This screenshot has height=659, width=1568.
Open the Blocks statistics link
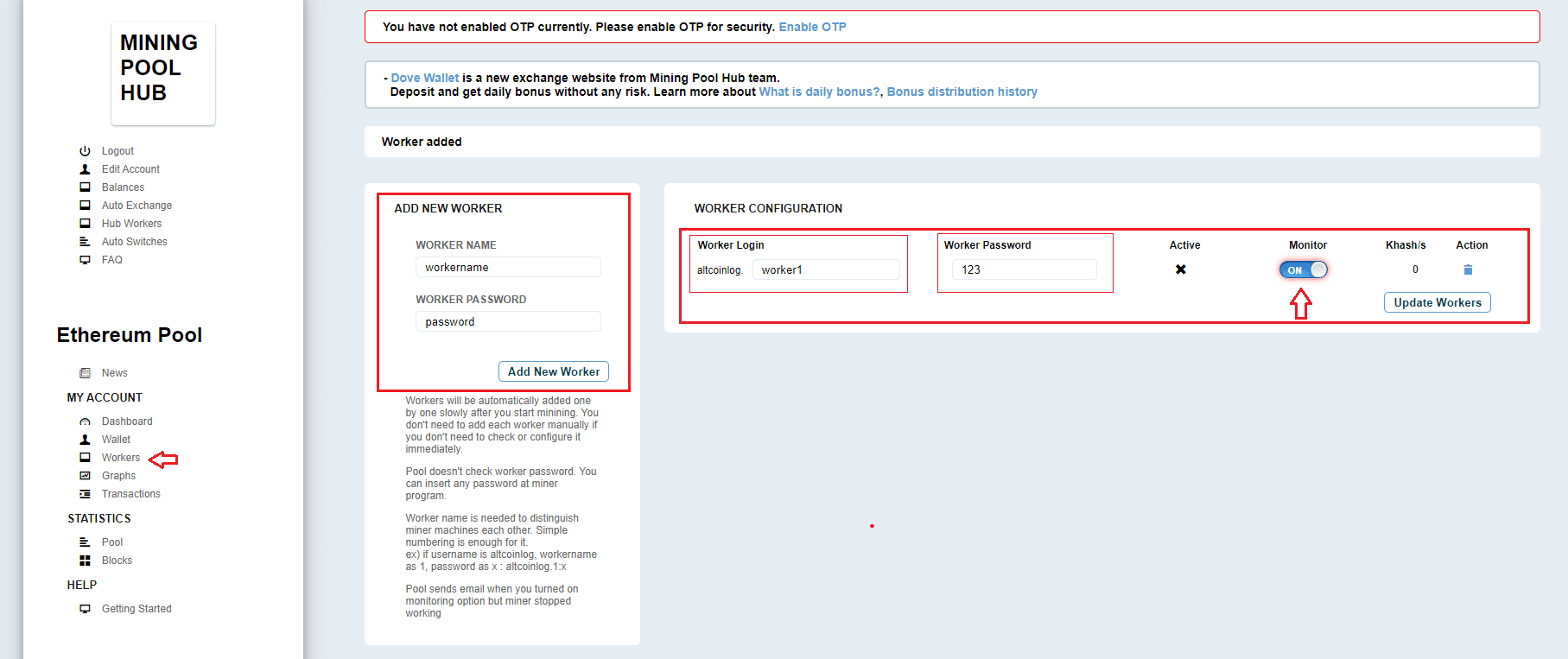117,561
